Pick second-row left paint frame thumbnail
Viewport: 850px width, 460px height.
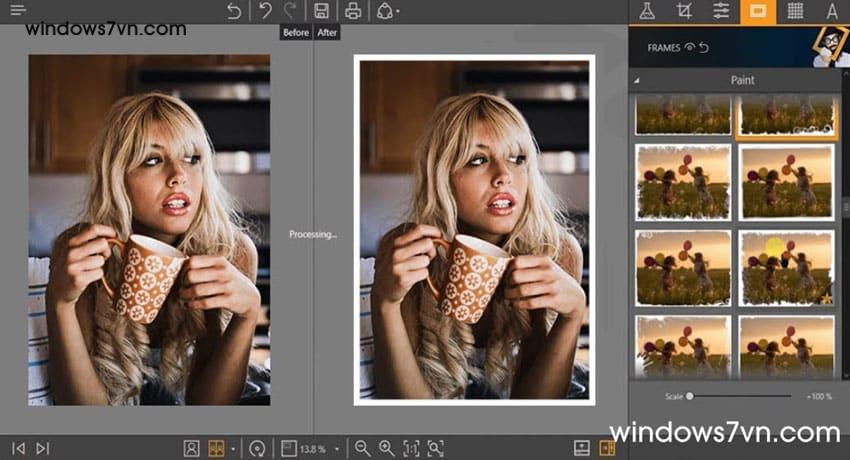[x=682, y=182]
